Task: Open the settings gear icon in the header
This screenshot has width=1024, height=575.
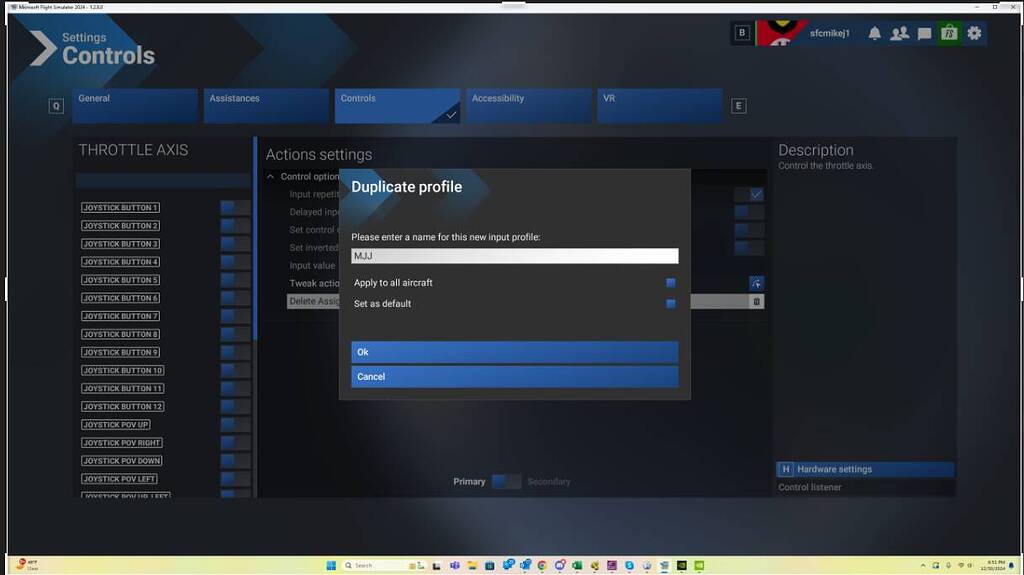Action: point(974,33)
